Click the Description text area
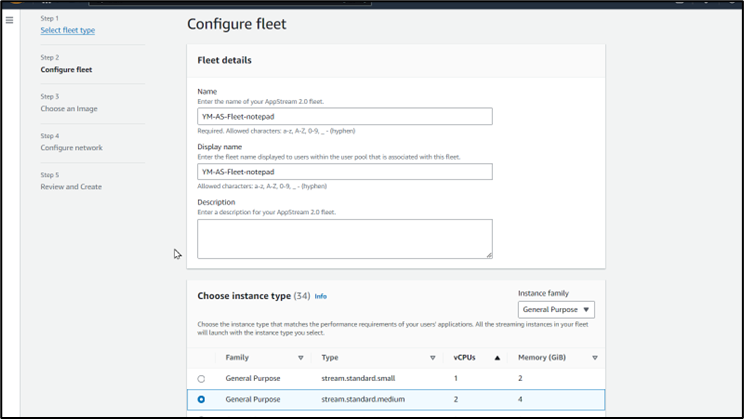The image size is (744, 419). pyautogui.click(x=345, y=239)
